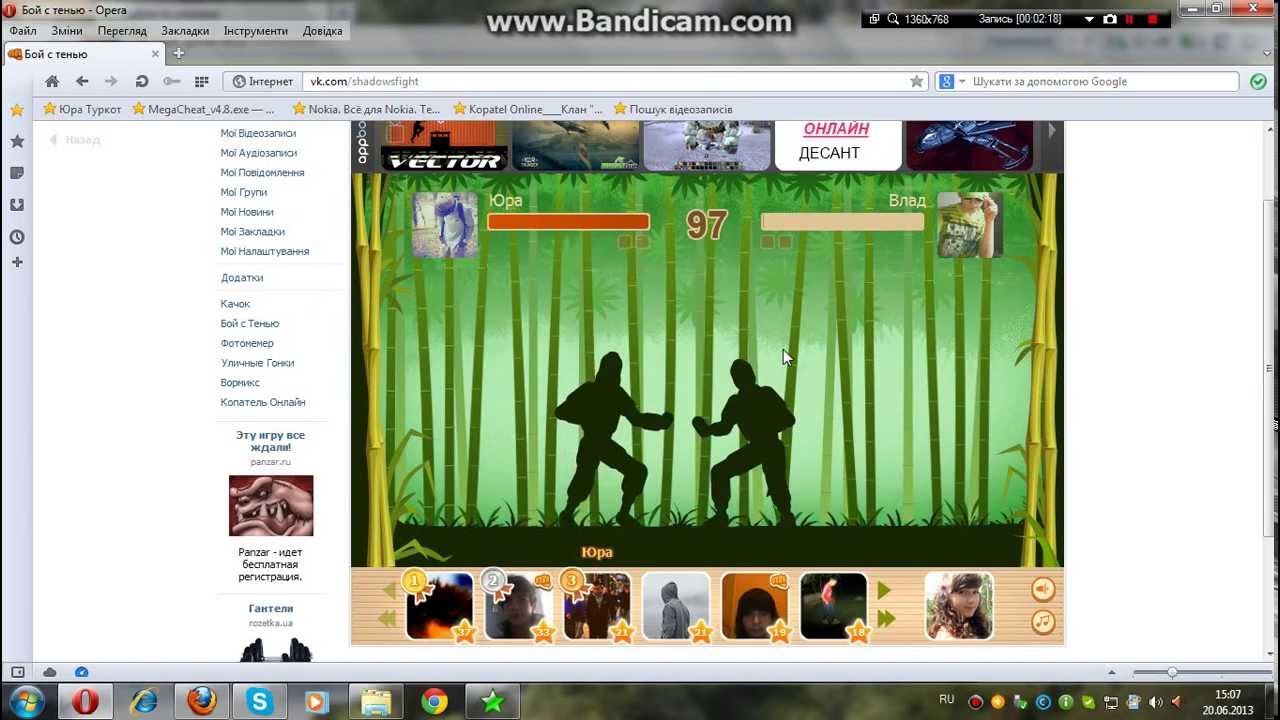Pause Bandicam recording
This screenshot has width=1280, height=720.
tap(1130, 19)
